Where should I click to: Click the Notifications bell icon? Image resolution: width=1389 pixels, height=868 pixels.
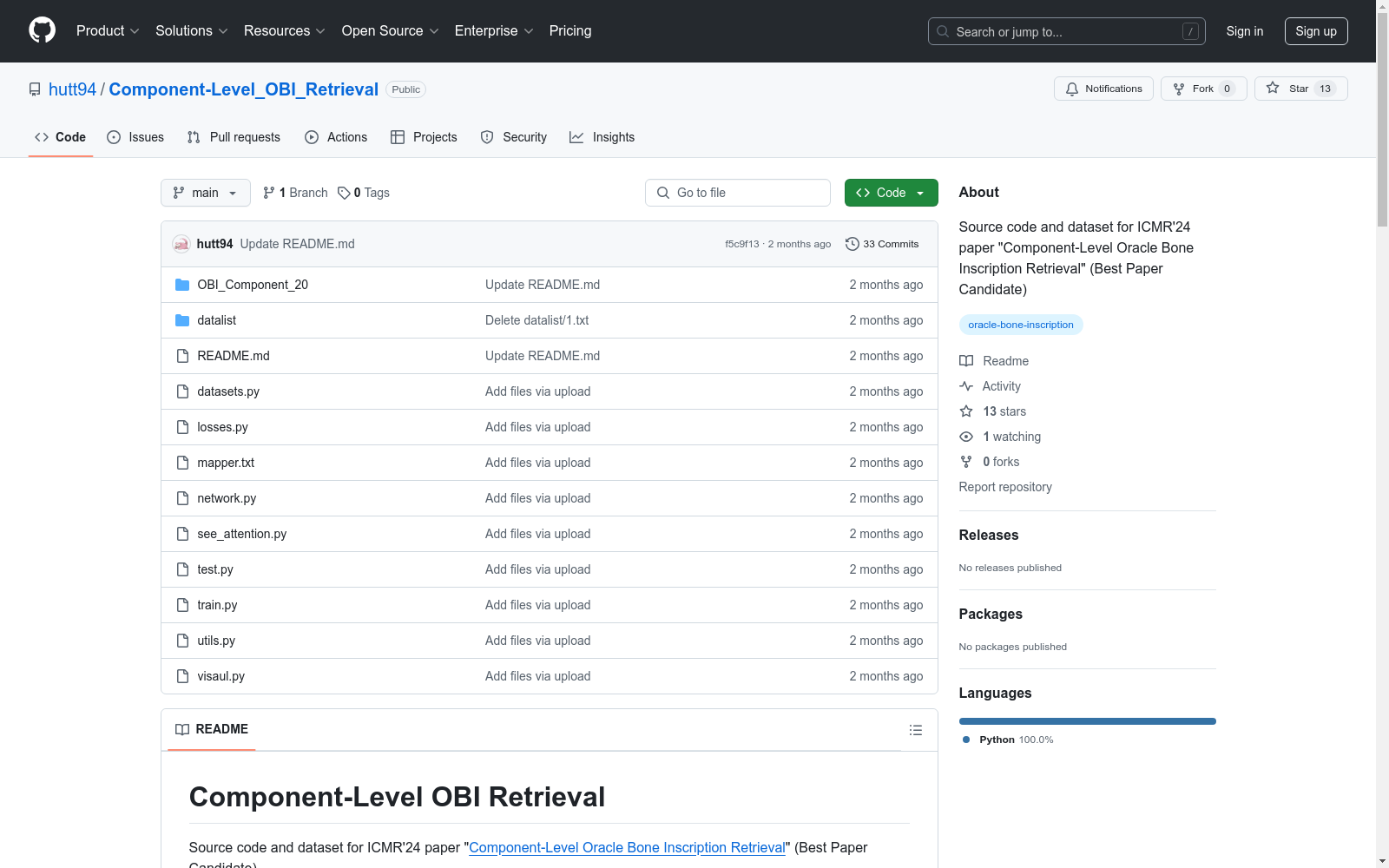(1072, 89)
